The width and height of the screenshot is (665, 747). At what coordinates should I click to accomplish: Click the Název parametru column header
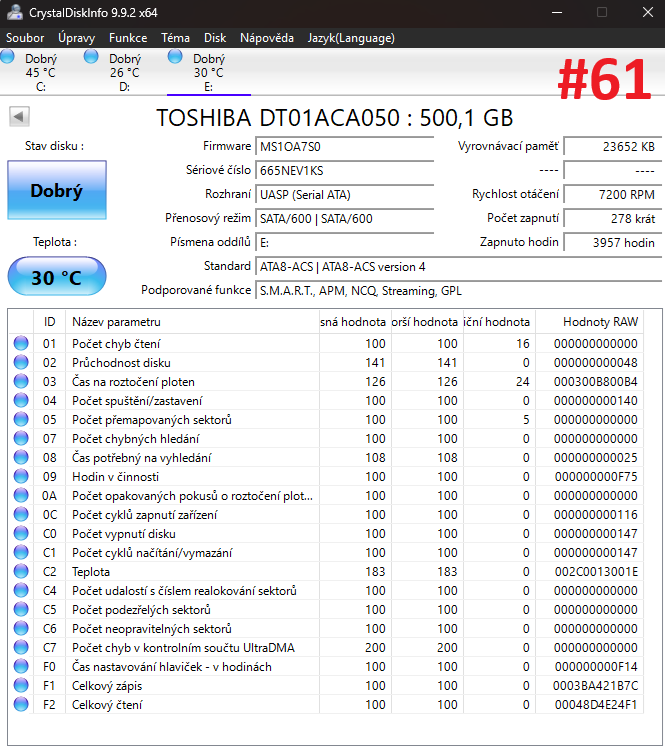click(x=192, y=322)
